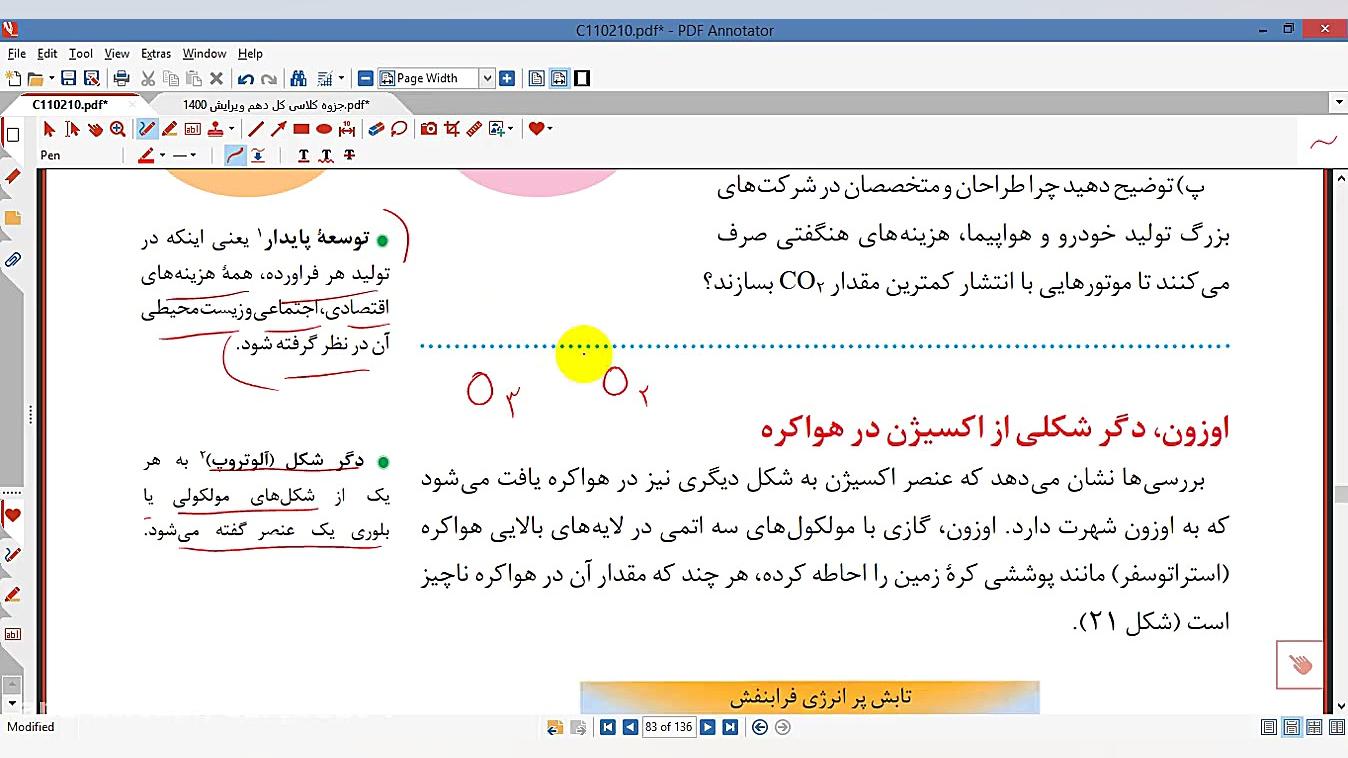Image resolution: width=1348 pixels, height=758 pixels.
Task: Select the Highlighter tool
Action: [x=168, y=129]
